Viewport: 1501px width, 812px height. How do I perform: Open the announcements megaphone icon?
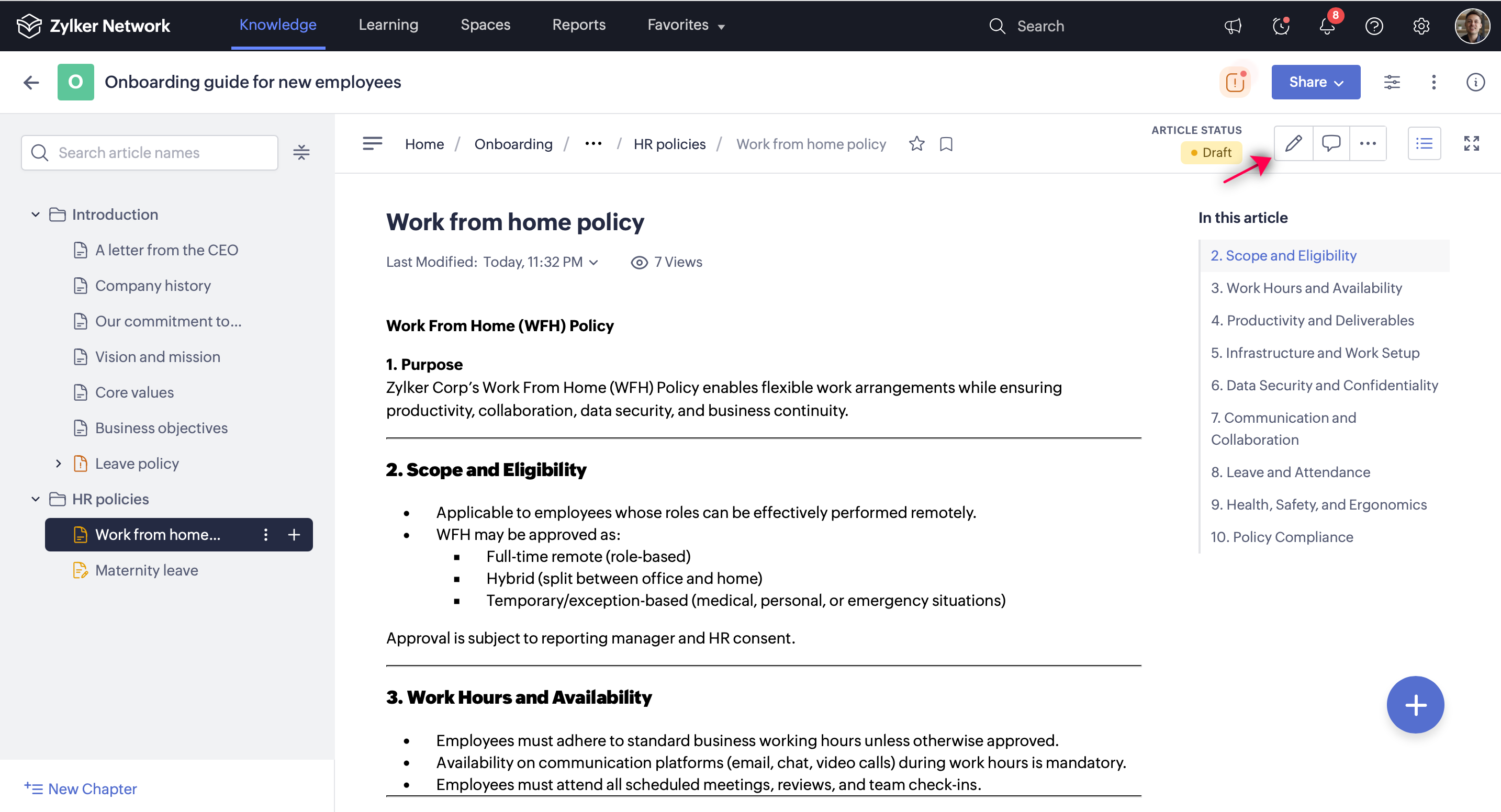pos(1233,26)
